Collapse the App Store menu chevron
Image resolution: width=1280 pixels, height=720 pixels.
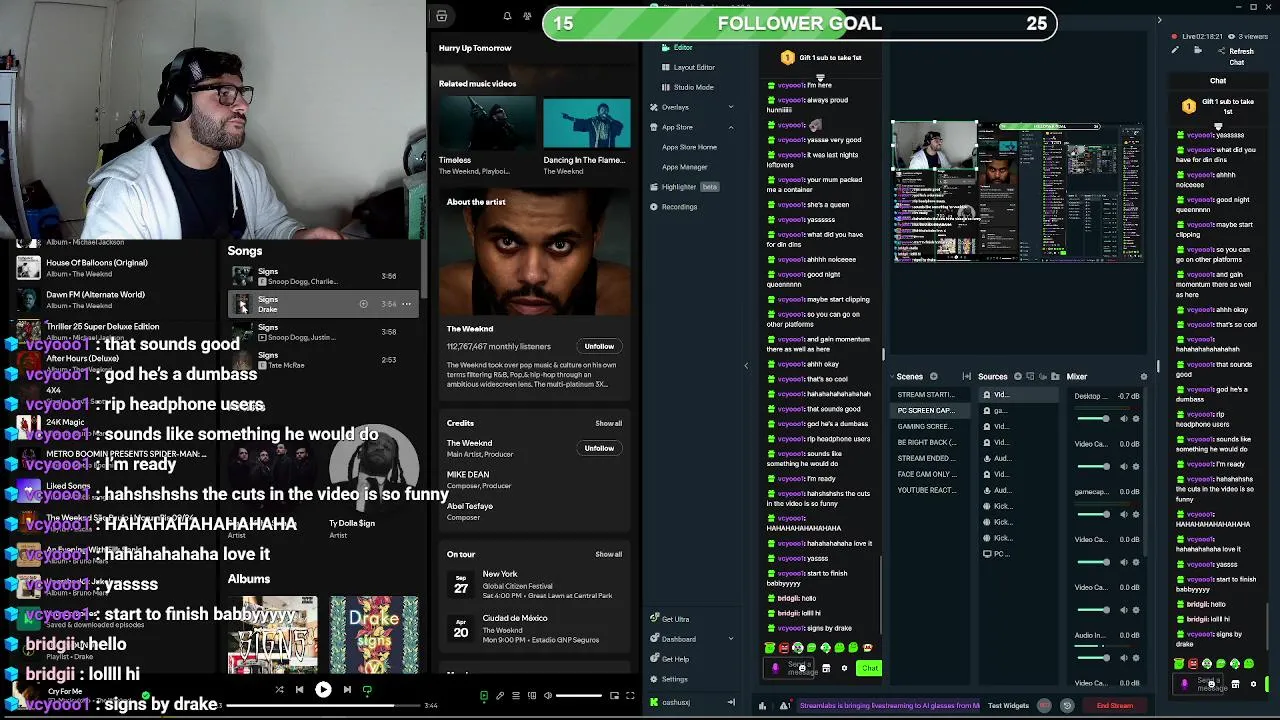click(730, 127)
